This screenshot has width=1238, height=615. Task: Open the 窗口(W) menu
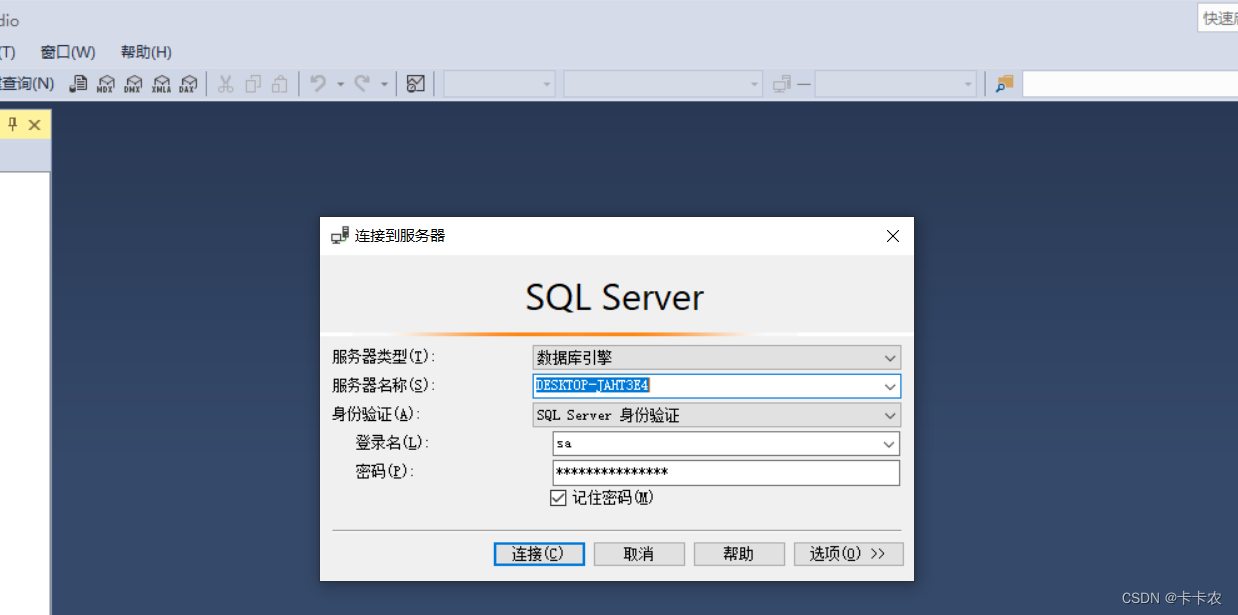click(68, 52)
